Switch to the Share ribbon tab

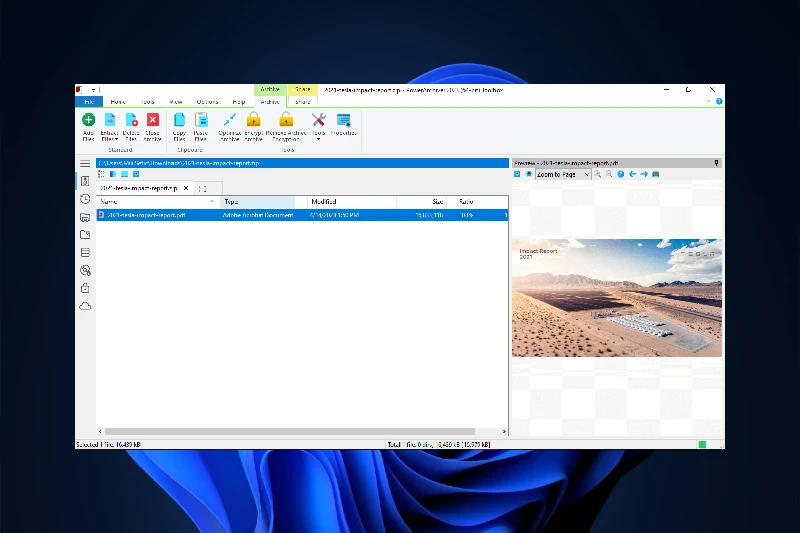click(x=303, y=101)
